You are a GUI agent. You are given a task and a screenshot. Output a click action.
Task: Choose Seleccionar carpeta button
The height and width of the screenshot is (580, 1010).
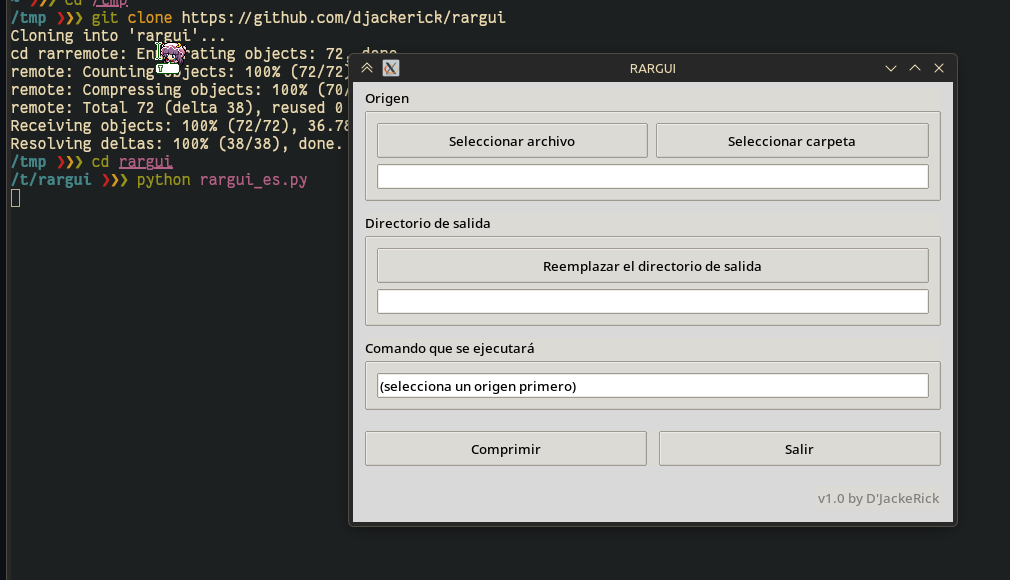(x=792, y=140)
